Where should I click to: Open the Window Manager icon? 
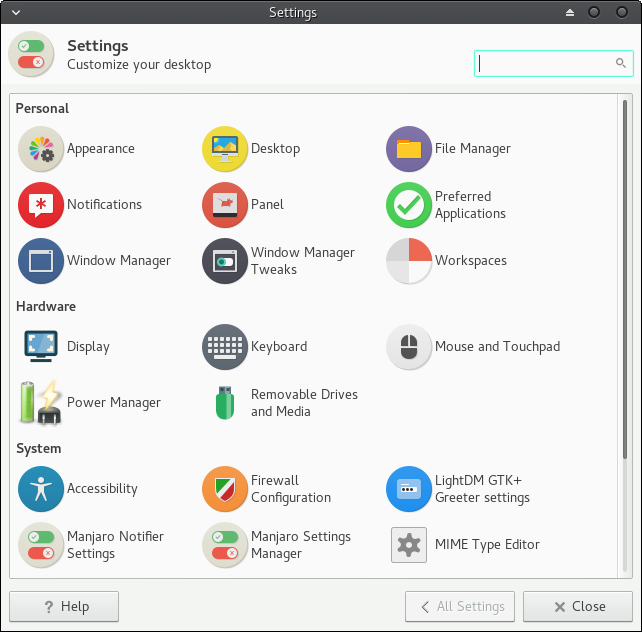[x=41, y=261]
